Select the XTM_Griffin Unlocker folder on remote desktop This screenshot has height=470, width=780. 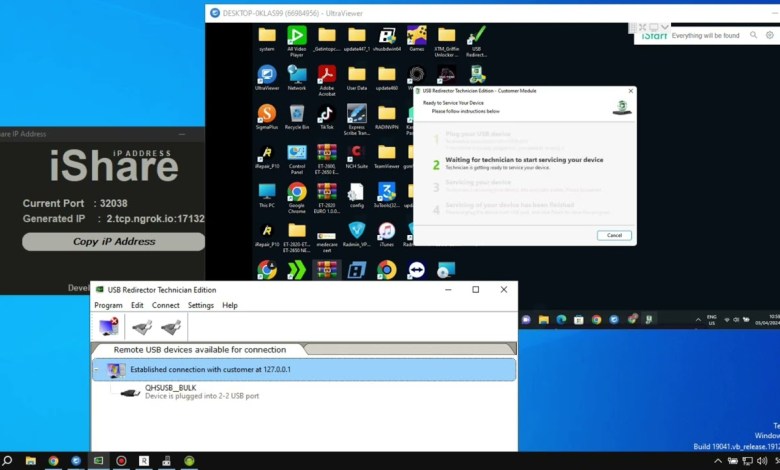pos(446,41)
